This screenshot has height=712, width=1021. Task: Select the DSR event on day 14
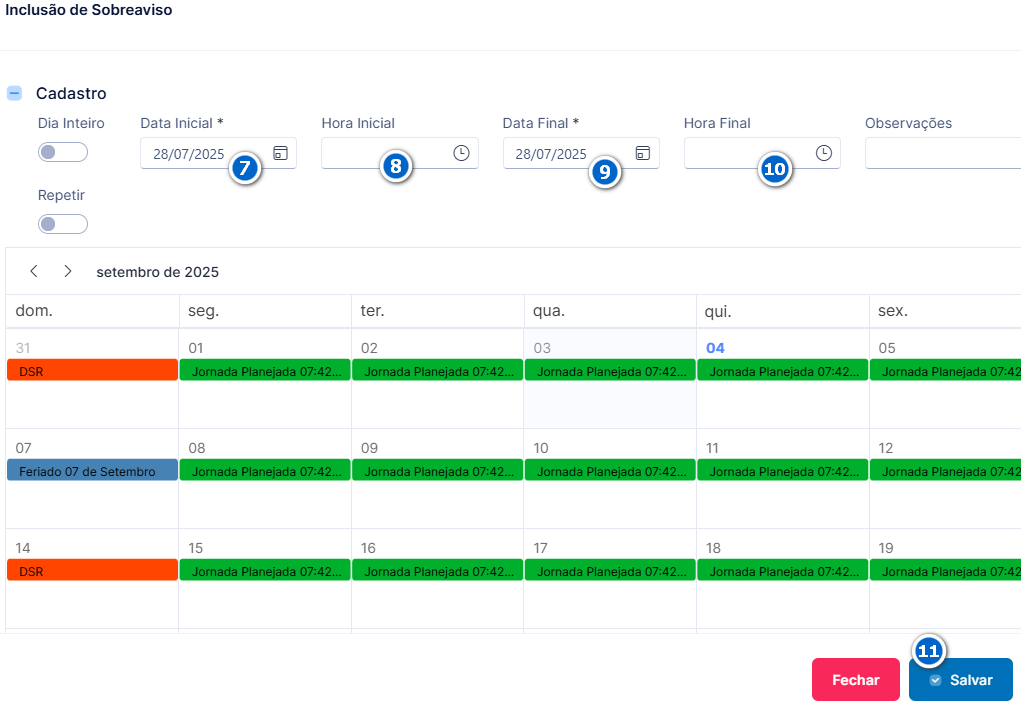(x=92, y=570)
